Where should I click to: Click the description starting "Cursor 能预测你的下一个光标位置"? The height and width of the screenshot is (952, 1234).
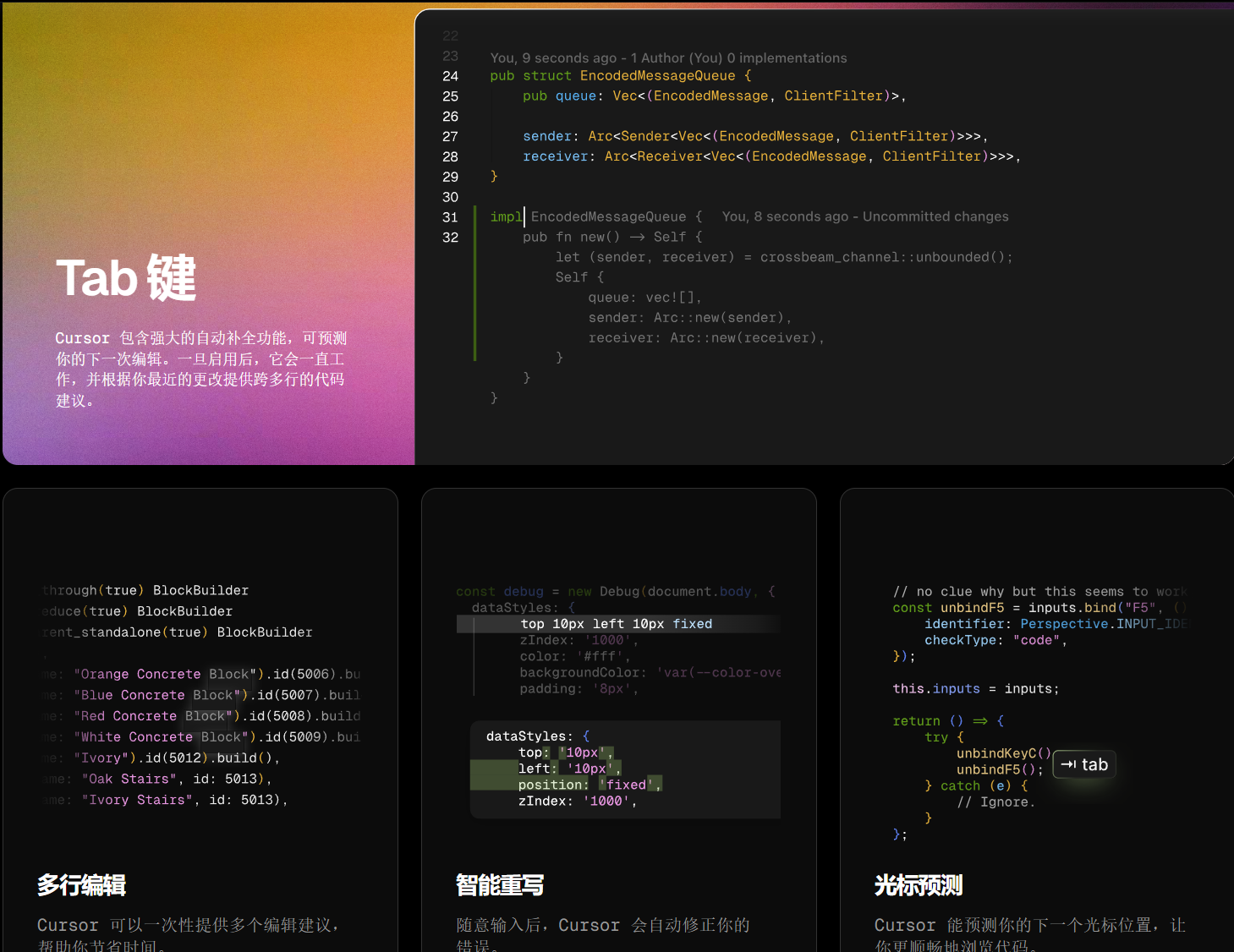[1030, 935]
